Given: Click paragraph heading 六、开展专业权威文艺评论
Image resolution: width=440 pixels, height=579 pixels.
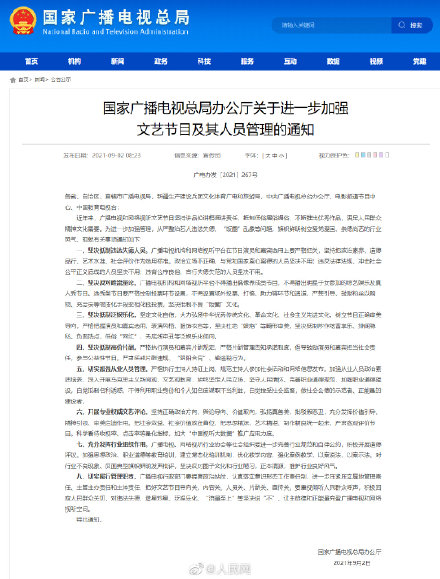Looking at the screenshot, I should [112, 412].
